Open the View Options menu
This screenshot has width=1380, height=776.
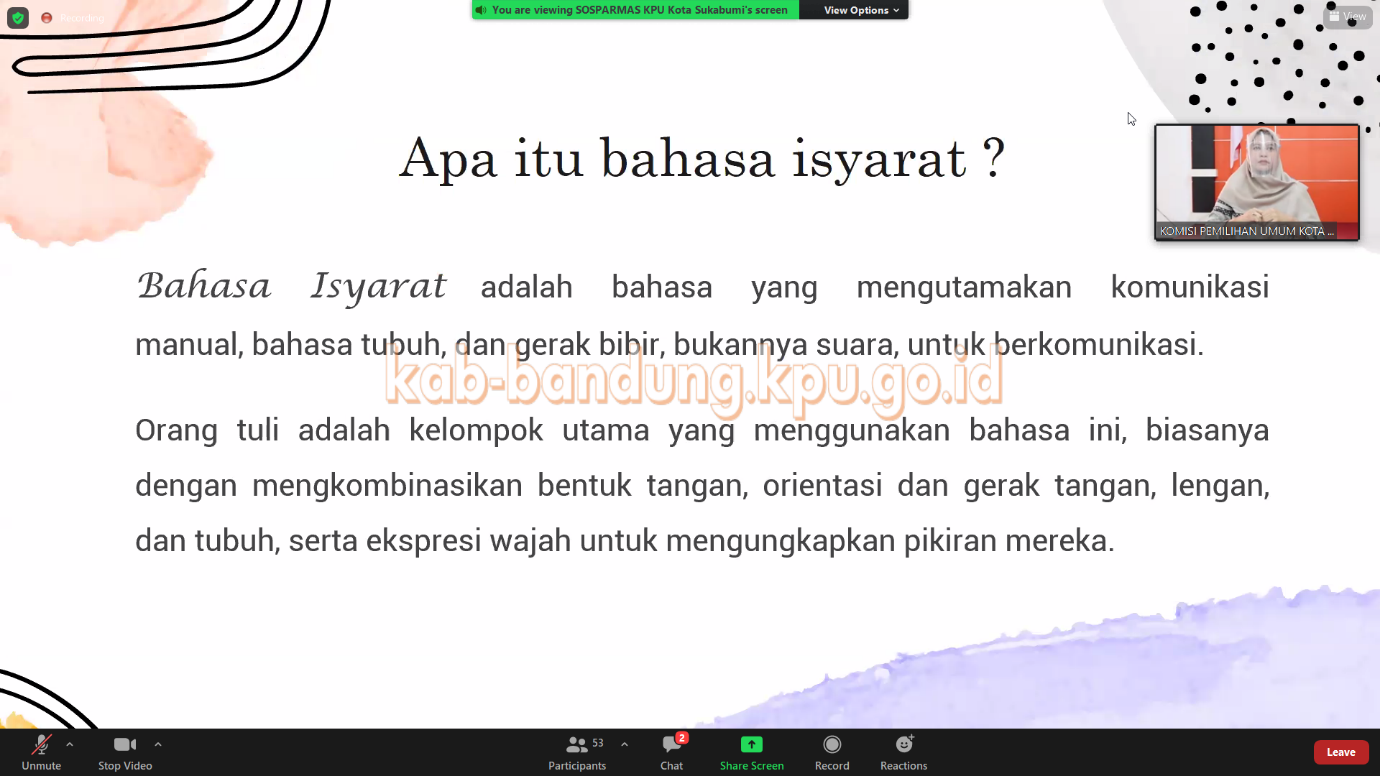tap(861, 10)
